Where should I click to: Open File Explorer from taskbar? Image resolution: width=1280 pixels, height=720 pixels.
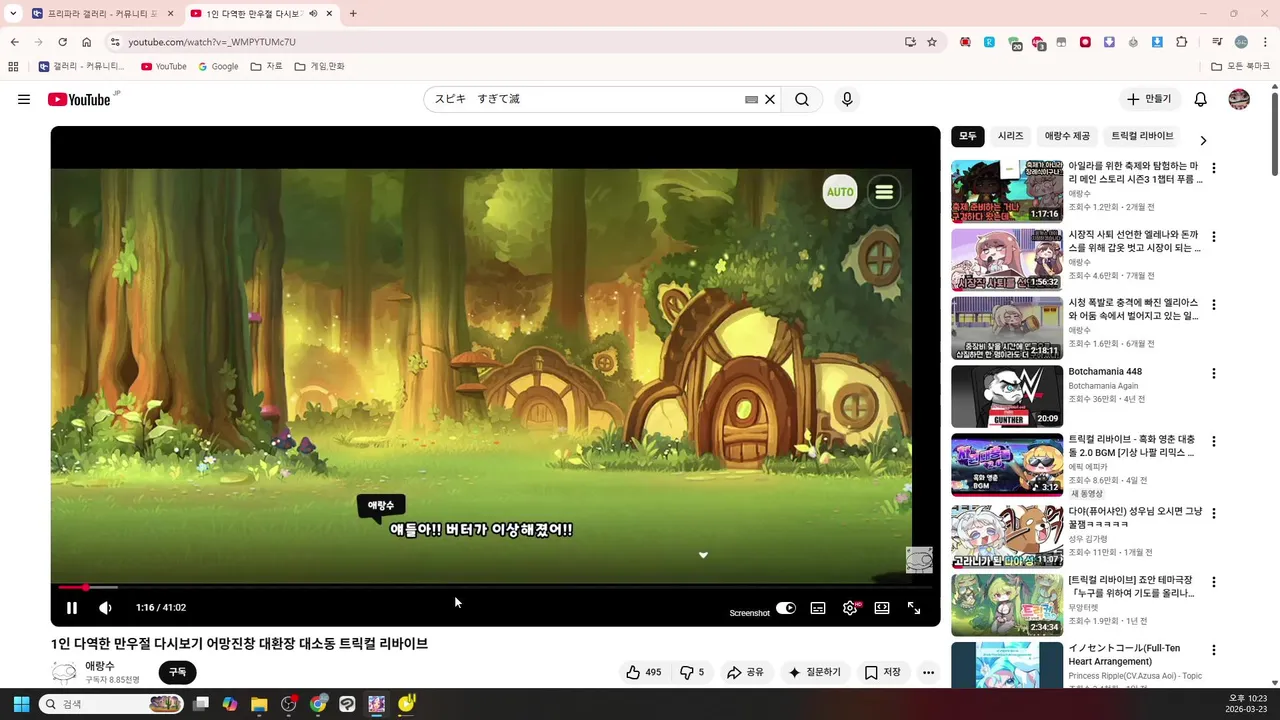click(259, 704)
